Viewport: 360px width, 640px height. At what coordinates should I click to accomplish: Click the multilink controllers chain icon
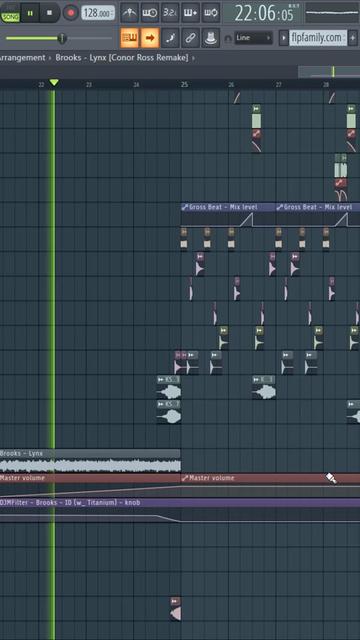(x=190, y=38)
